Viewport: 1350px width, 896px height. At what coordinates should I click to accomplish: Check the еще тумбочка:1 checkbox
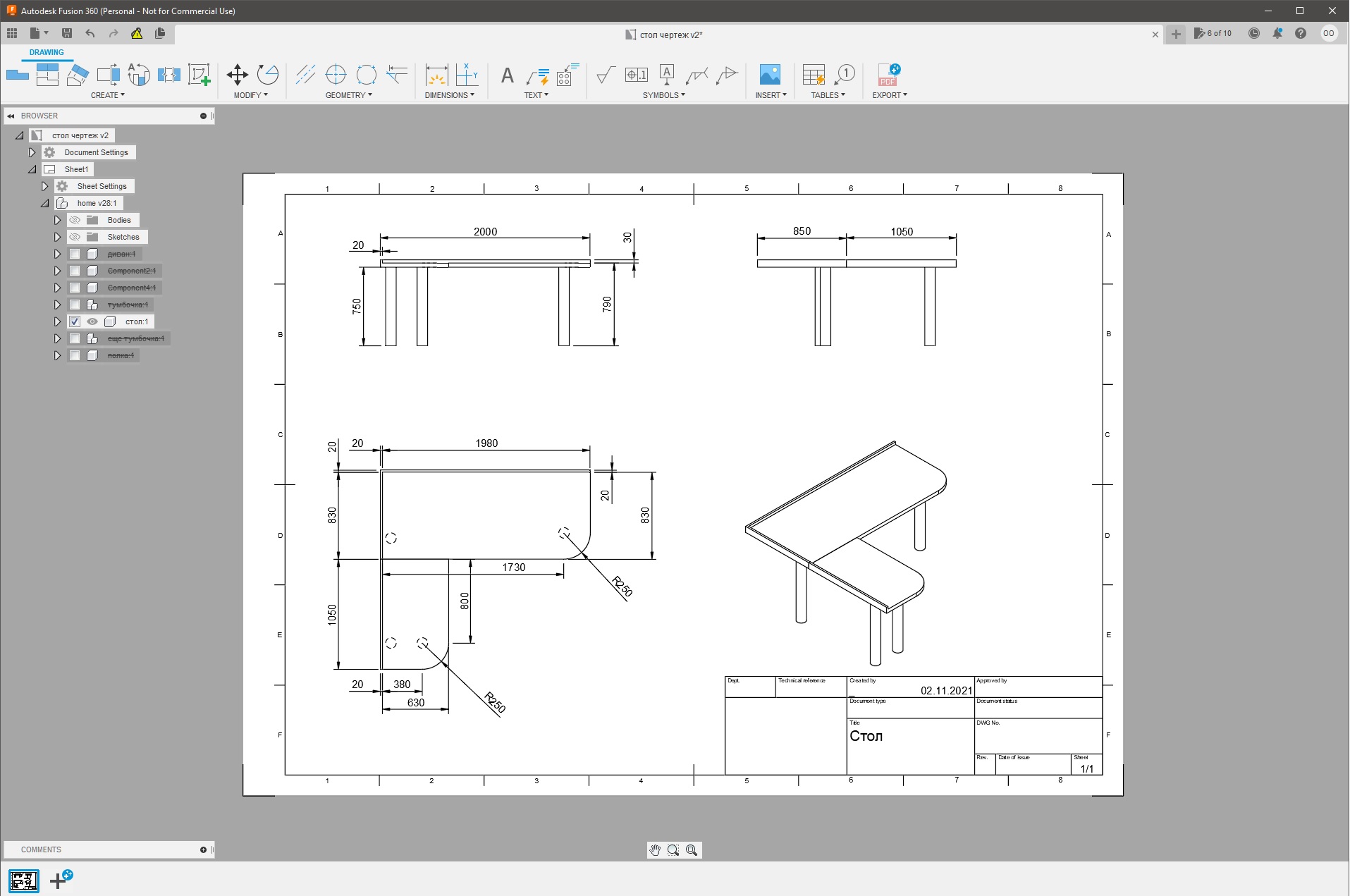point(75,338)
